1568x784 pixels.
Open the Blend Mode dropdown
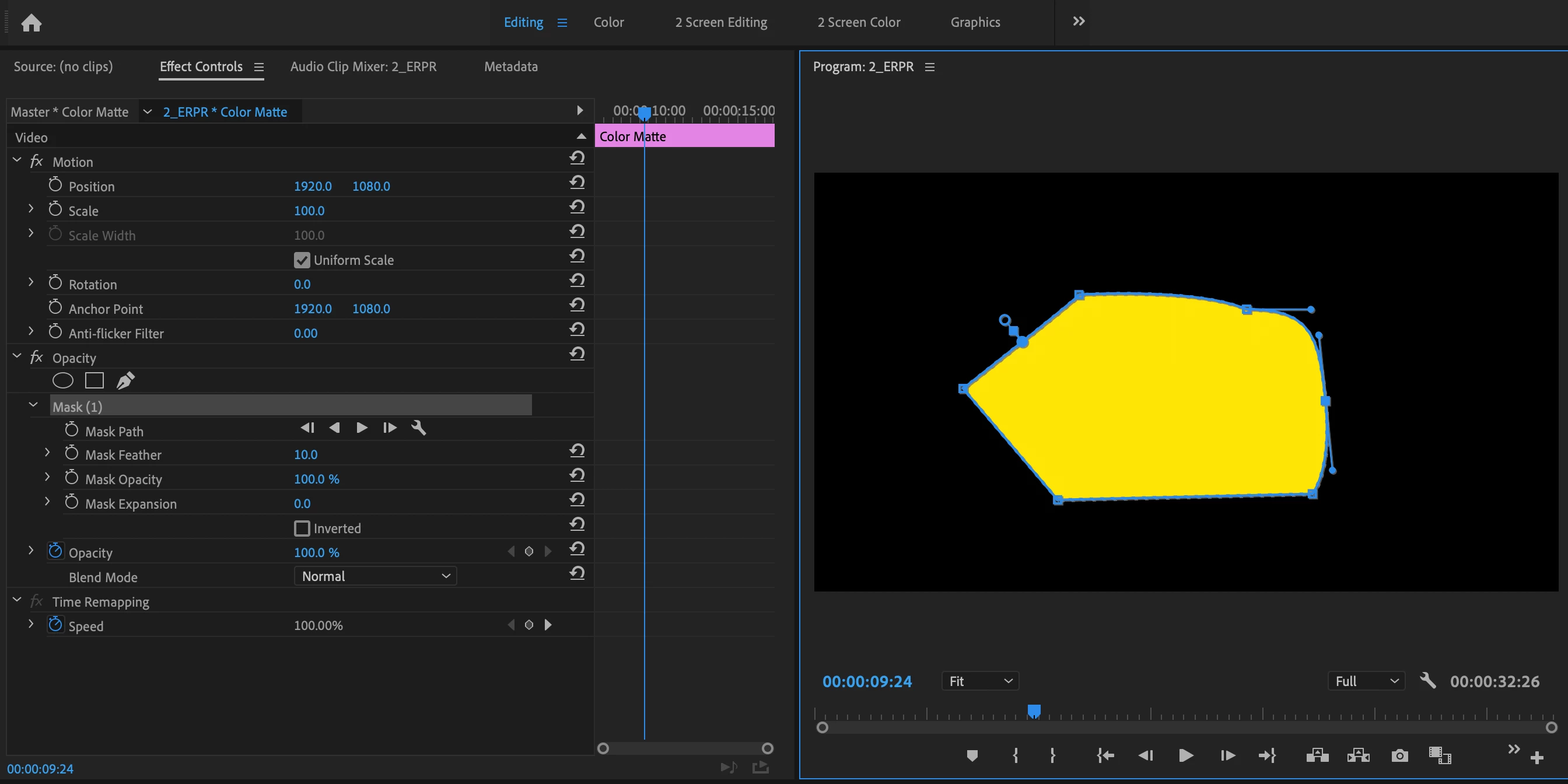376,576
